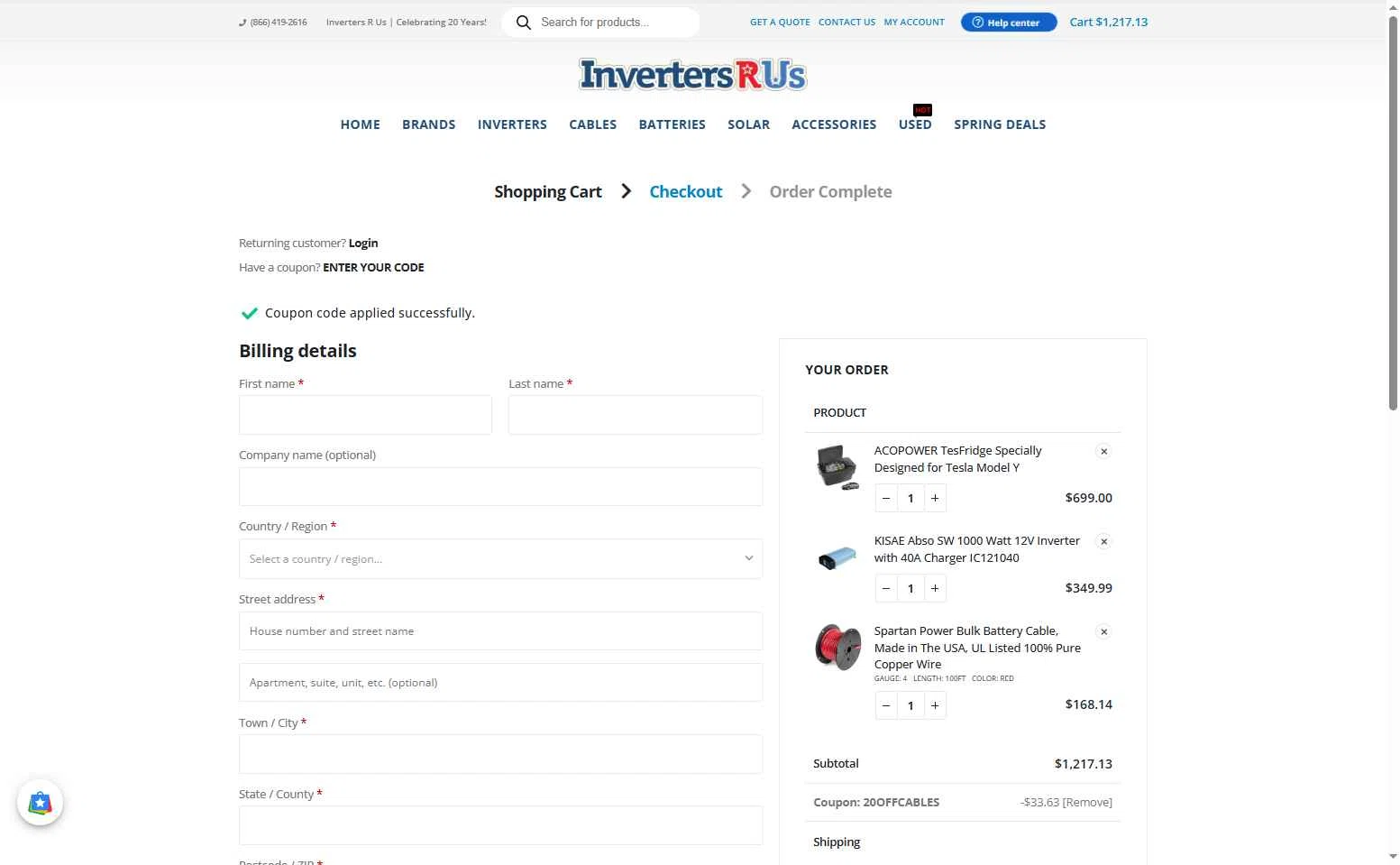Click the InvertersRUs logo

[x=692, y=75]
